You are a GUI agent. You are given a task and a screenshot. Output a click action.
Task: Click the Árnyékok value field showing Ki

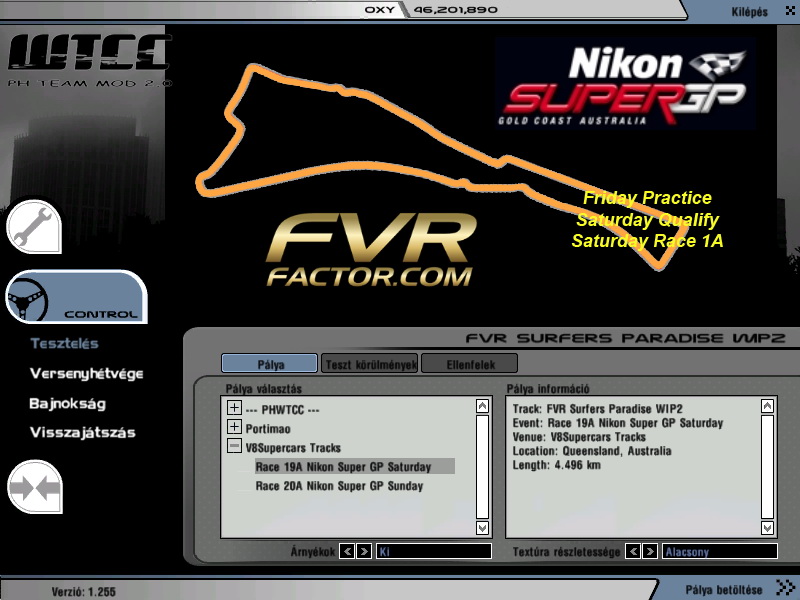point(434,551)
